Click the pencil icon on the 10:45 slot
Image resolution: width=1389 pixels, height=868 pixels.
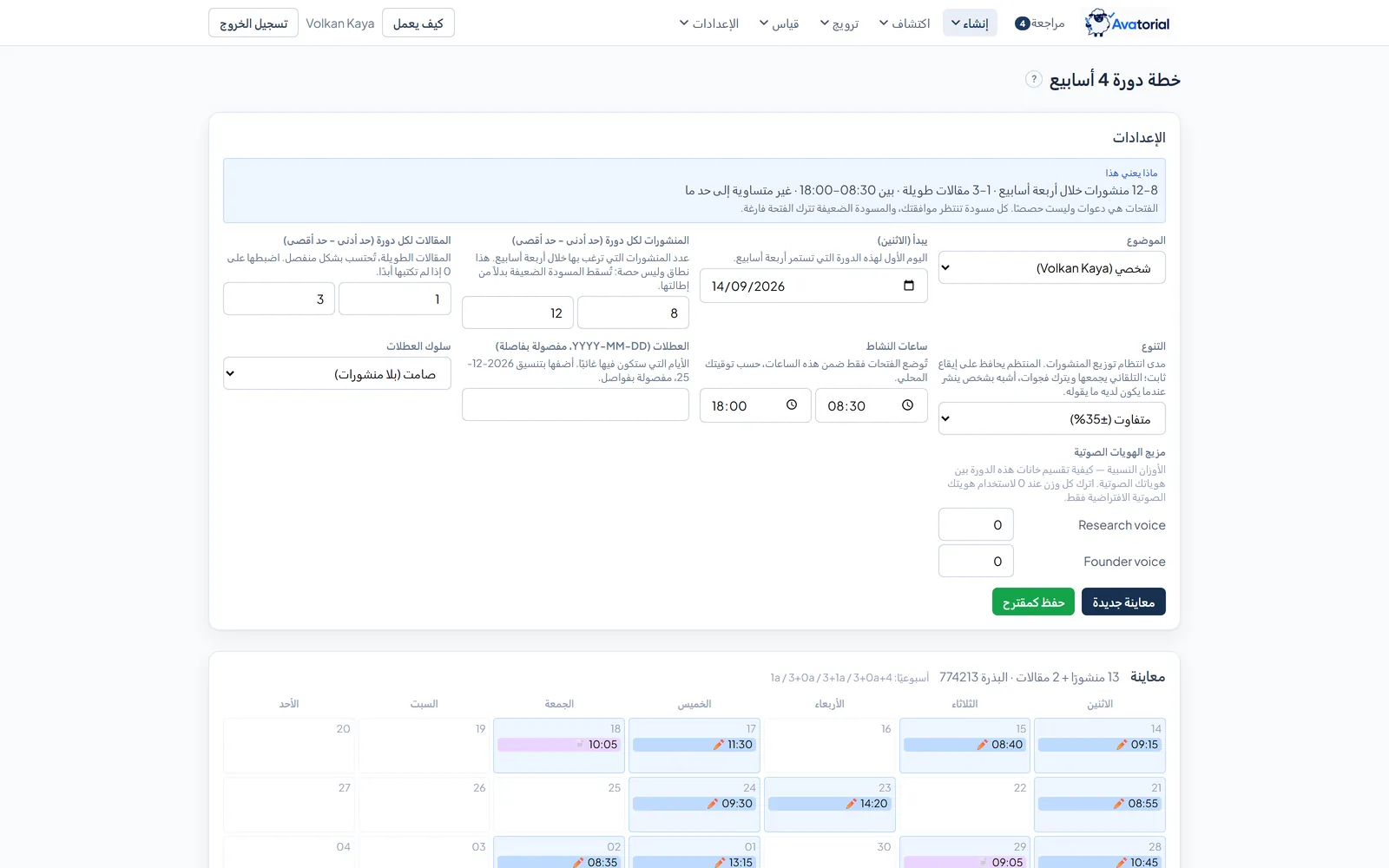[1122, 862]
